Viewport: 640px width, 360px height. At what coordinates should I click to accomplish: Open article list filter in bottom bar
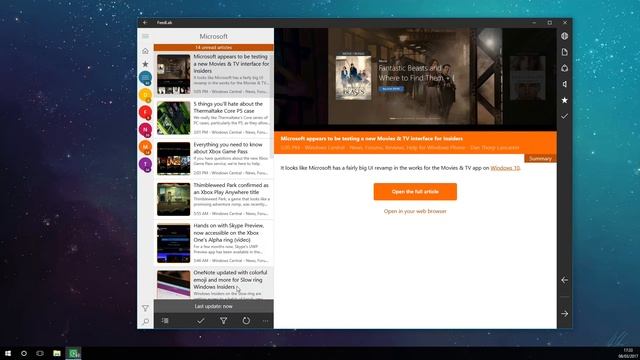tap(224, 321)
